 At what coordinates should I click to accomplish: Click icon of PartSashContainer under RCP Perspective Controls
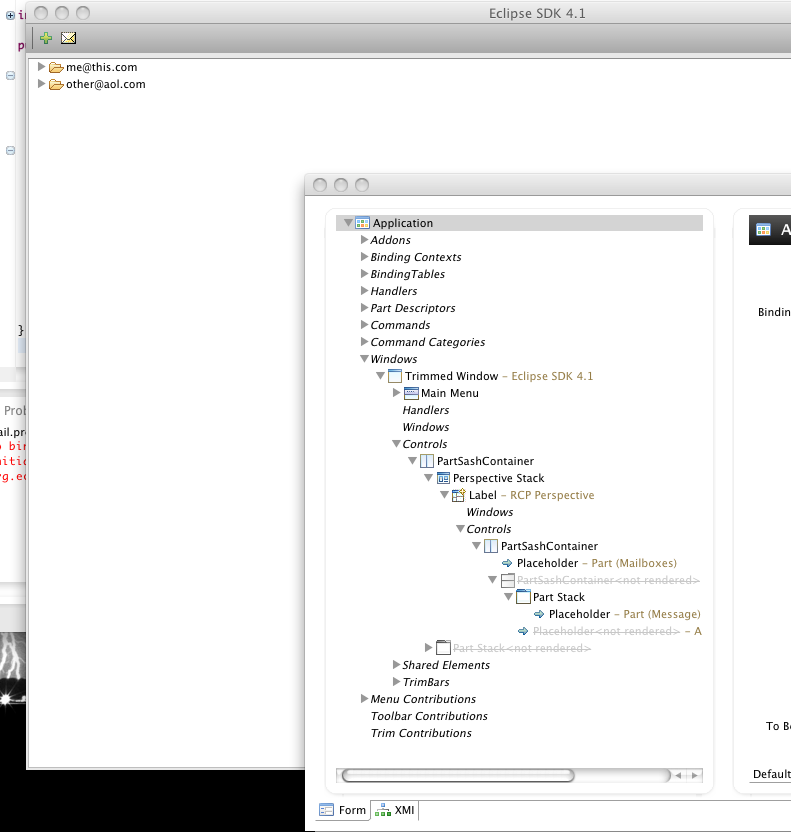(x=491, y=546)
